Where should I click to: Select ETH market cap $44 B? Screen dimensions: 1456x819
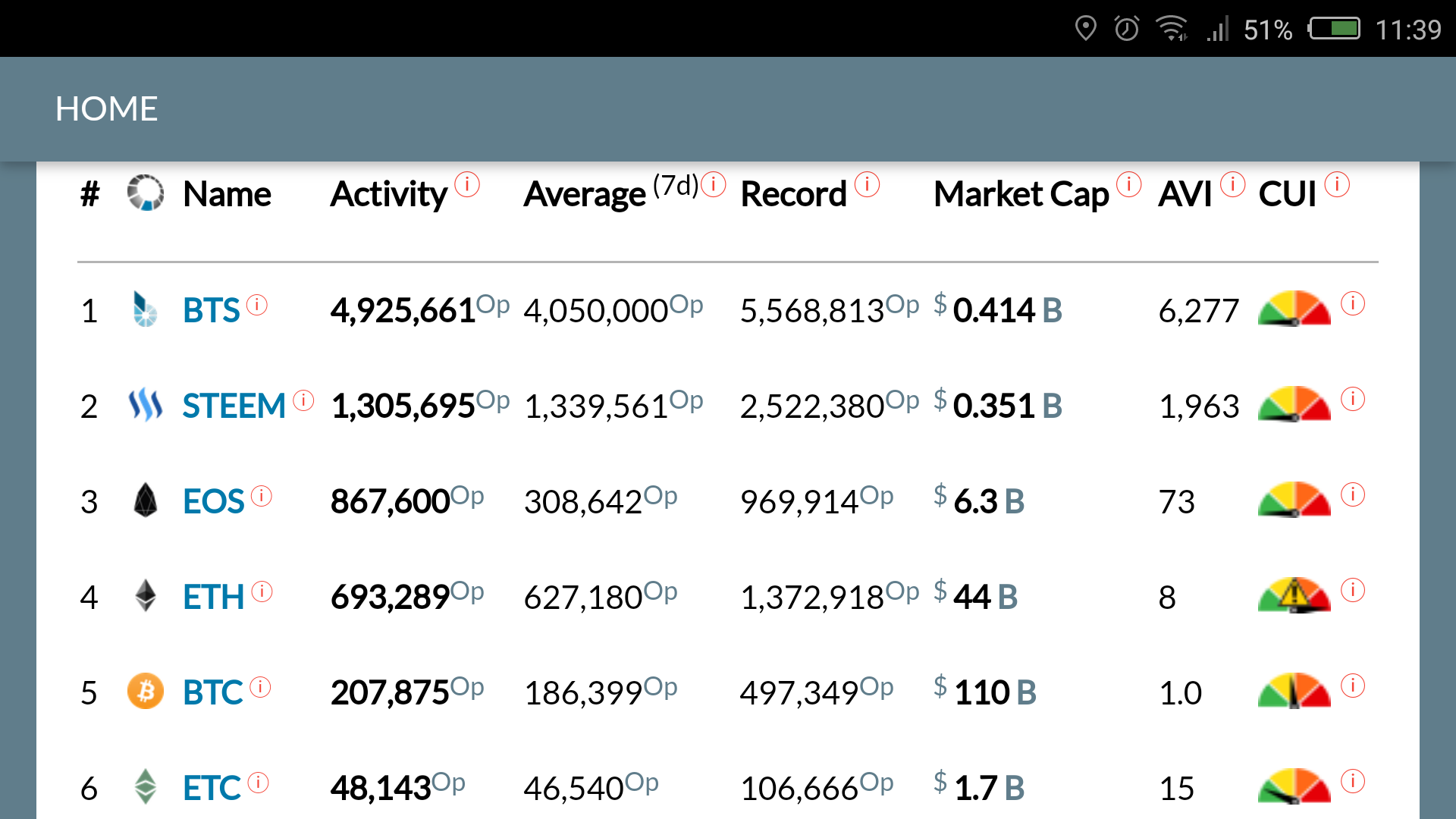[x=975, y=597]
